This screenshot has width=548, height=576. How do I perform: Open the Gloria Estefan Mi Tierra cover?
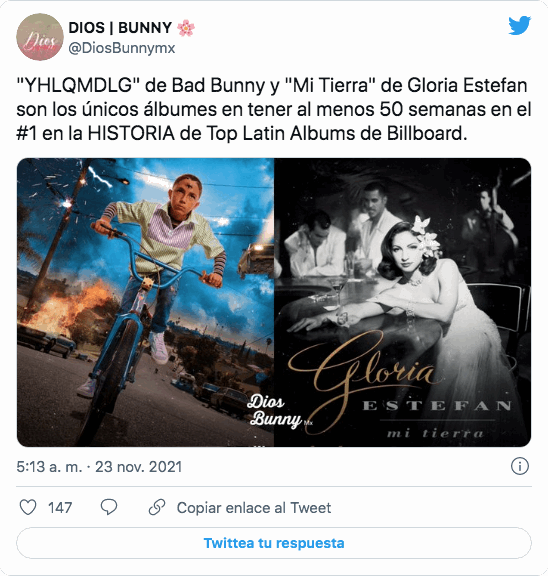tap(403, 302)
